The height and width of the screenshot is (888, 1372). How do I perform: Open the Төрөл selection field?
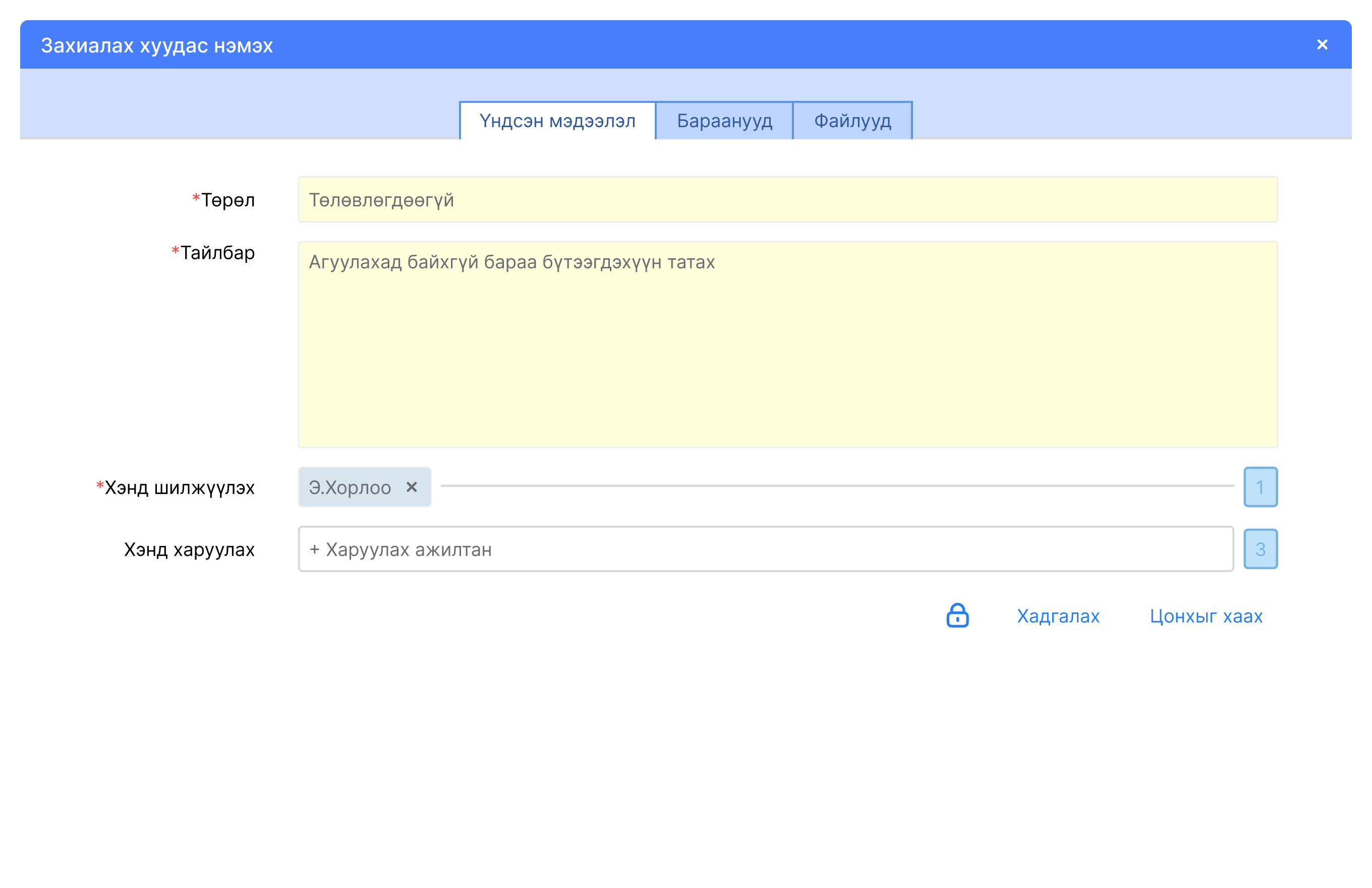tap(787, 199)
